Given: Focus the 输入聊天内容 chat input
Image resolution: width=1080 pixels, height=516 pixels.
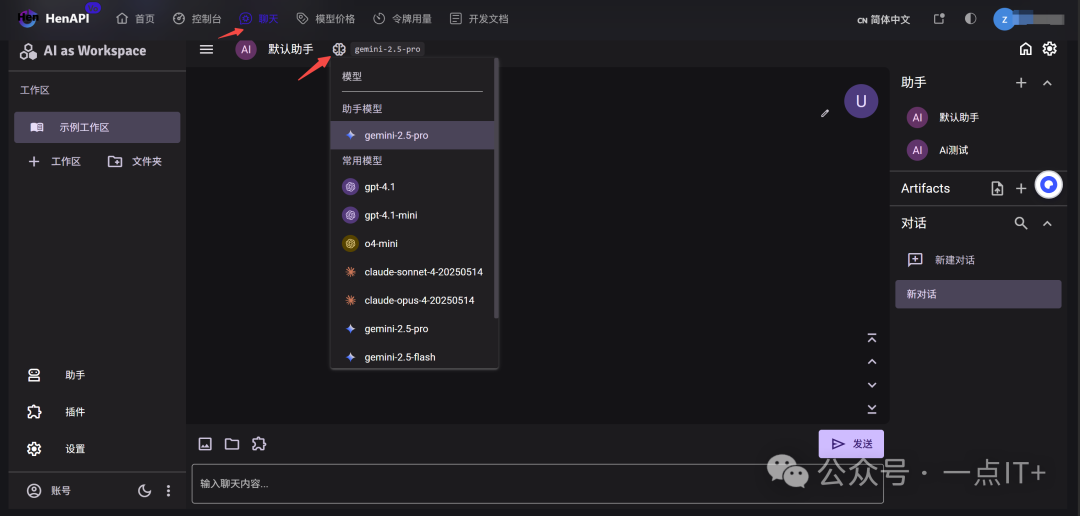Looking at the screenshot, I should click(537, 484).
